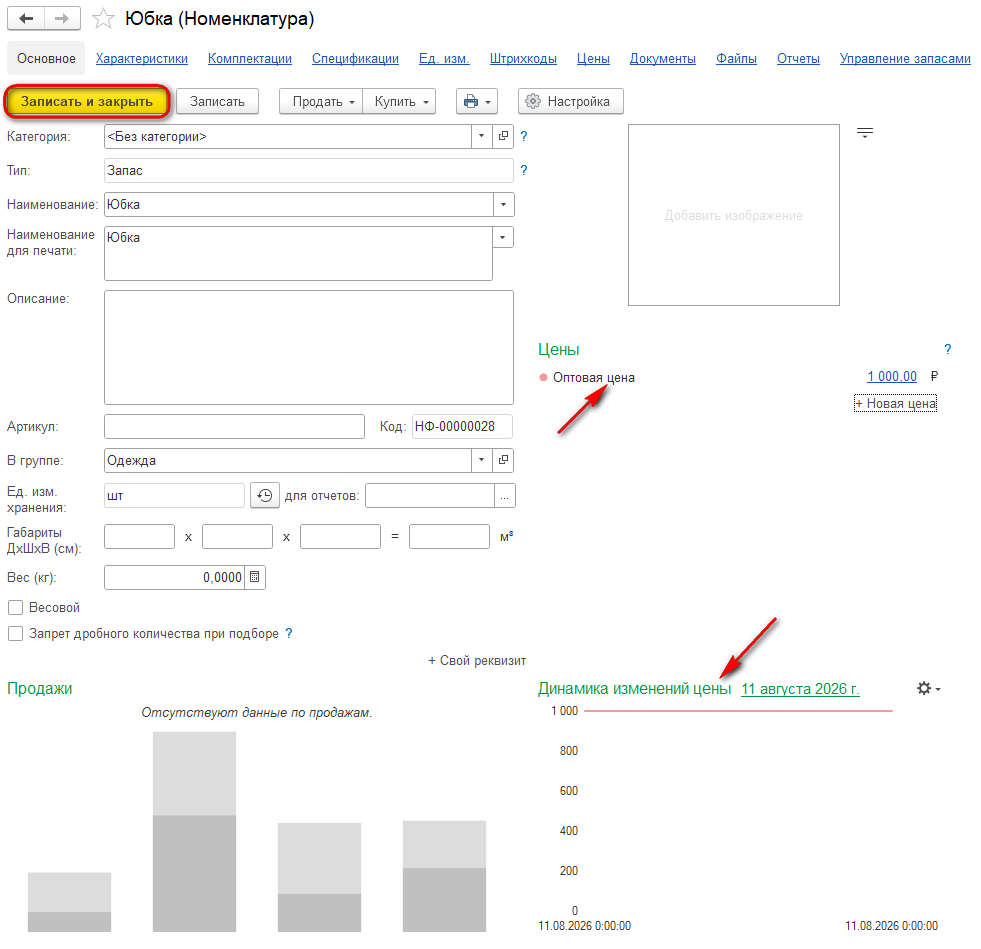Open the printer menu
The width and height of the screenshot is (981, 949).
point(477,101)
